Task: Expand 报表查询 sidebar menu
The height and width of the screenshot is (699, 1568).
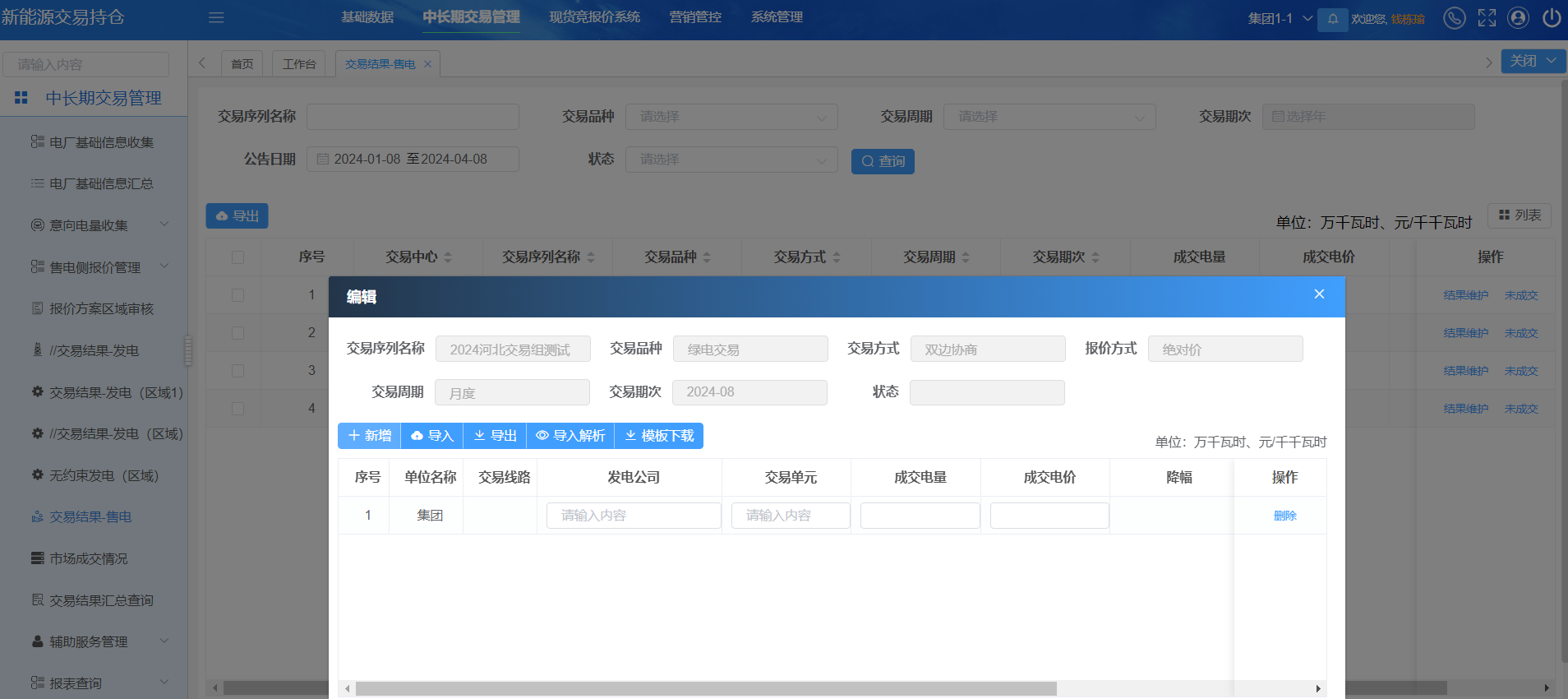Action: pyautogui.click(x=99, y=683)
